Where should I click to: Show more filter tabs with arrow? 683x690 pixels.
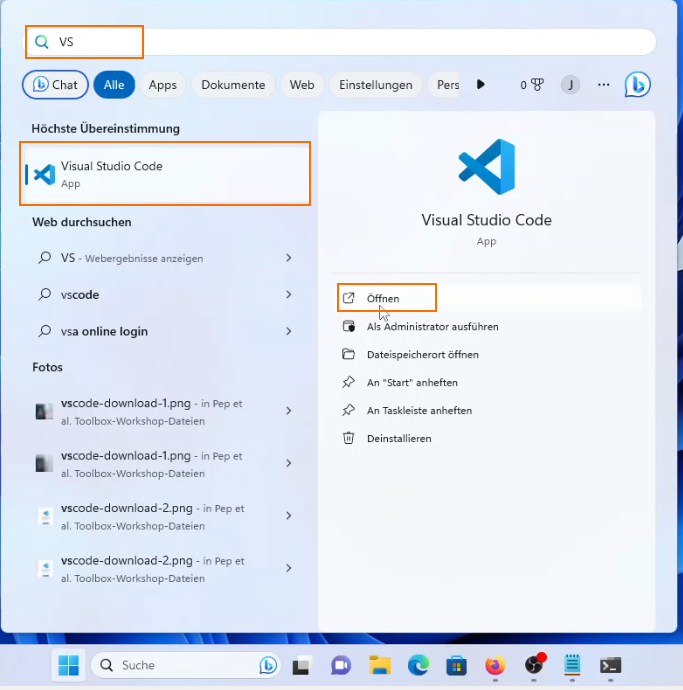(x=481, y=84)
